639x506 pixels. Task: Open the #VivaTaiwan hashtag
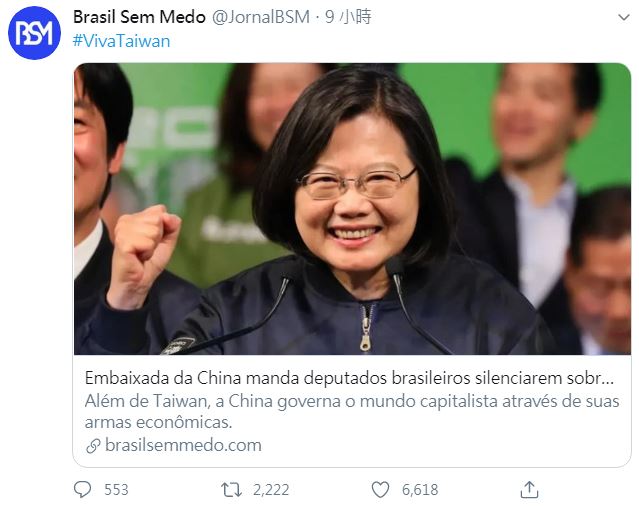pyautogui.click(x=121, y=41)
